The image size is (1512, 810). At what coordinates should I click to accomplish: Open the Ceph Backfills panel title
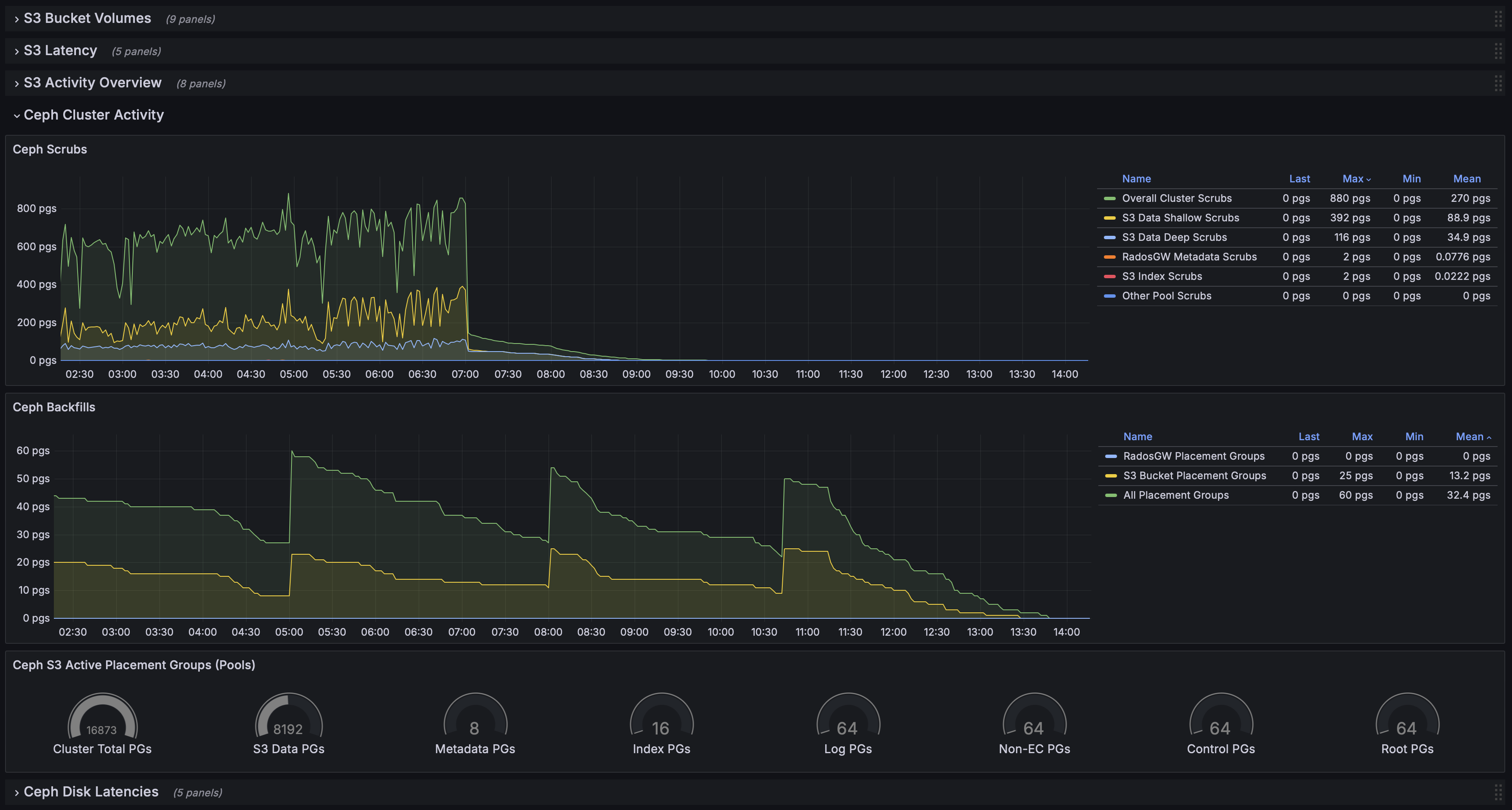54,407
